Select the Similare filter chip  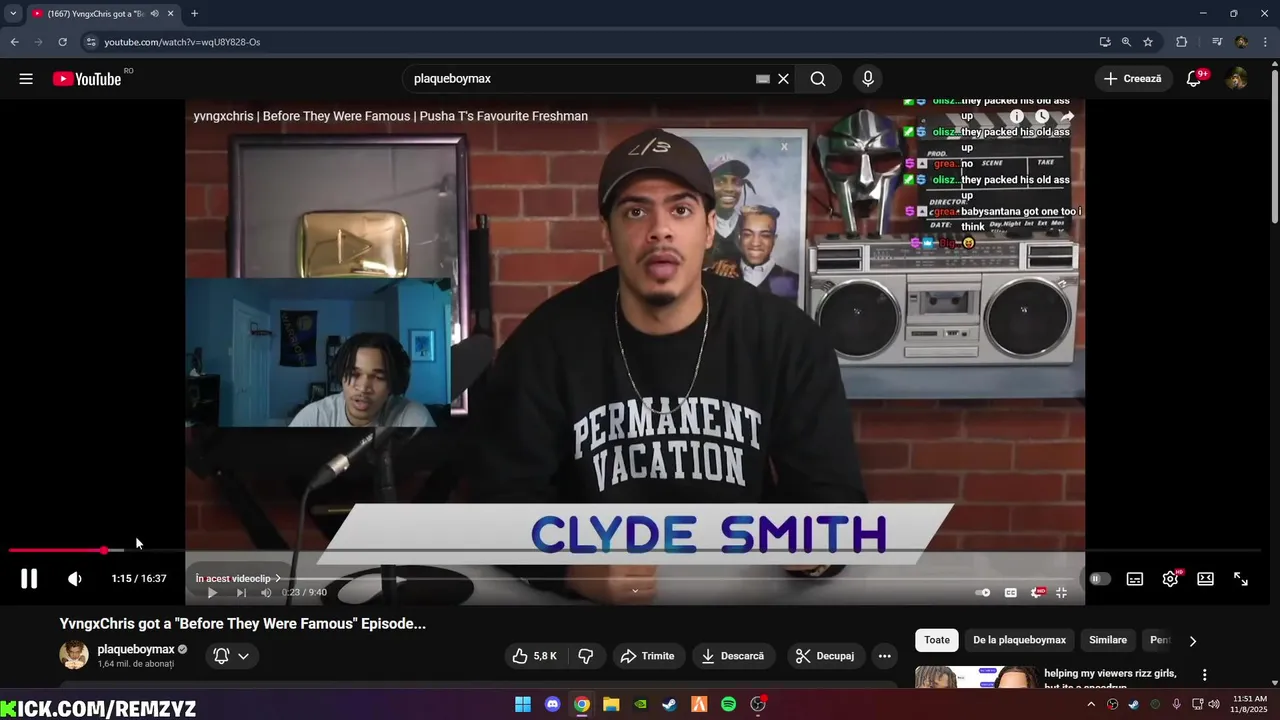[1108, 640]
